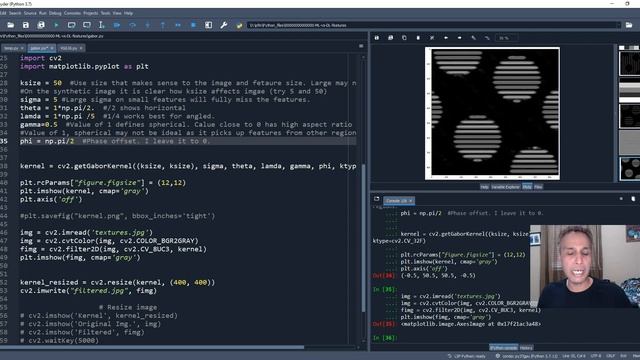Screen dimensions: 640x360
Task: Open PYTHONPATH manager with the Python icon
Action: tap(239, 25)
